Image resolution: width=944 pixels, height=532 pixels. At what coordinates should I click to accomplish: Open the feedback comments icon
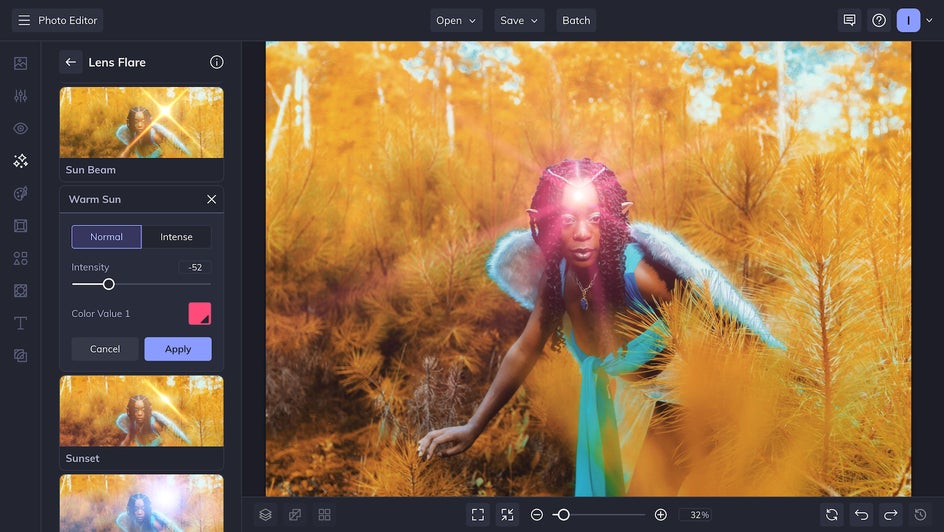849,20
